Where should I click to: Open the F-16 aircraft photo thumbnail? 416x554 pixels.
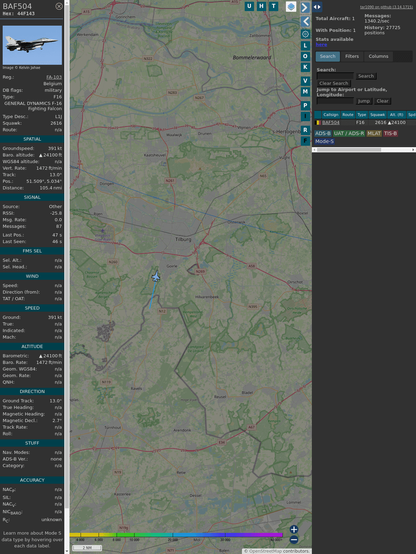coord(32,45)
